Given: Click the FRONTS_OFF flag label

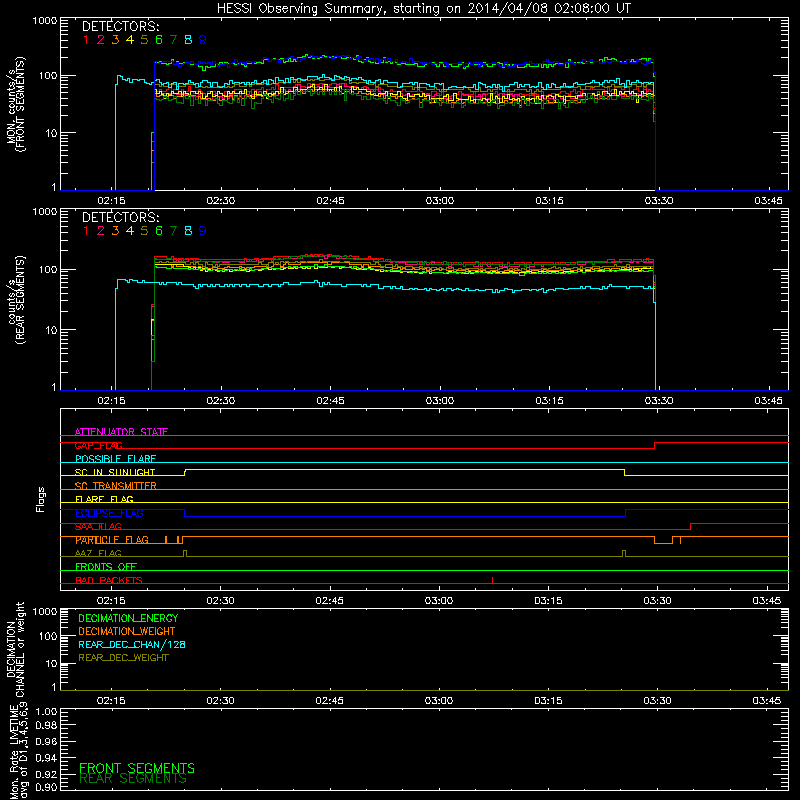Looking at the screenshot, I should [106, 567].
